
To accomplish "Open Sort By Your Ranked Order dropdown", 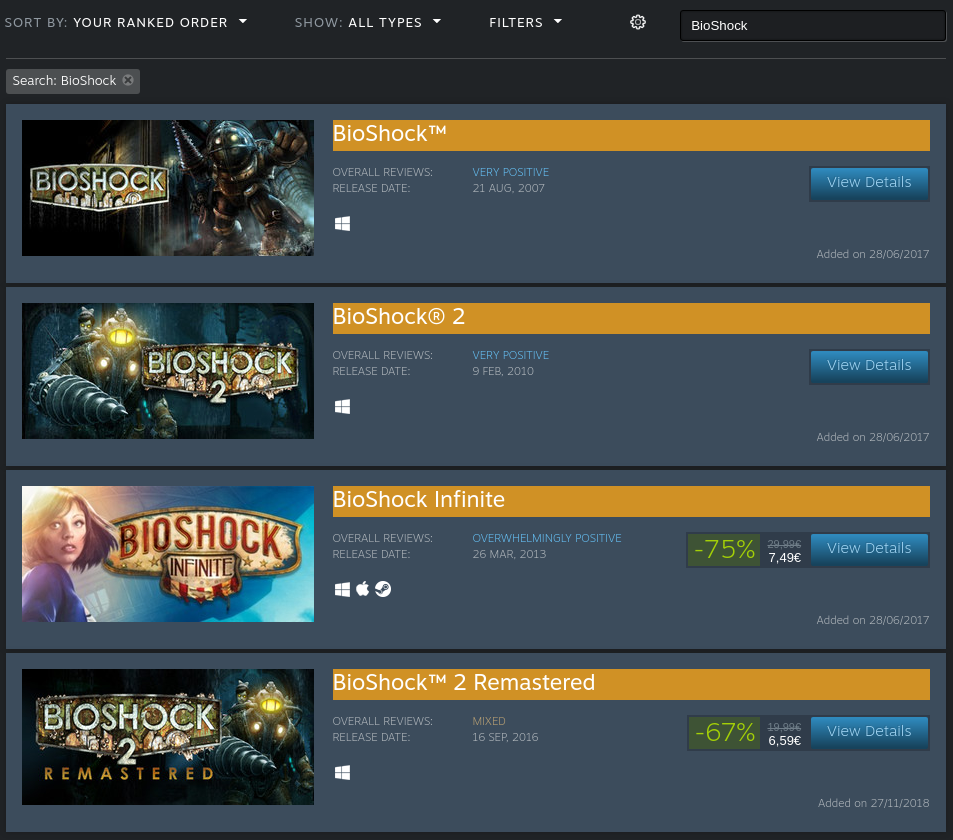I will (x=126, y=22).
